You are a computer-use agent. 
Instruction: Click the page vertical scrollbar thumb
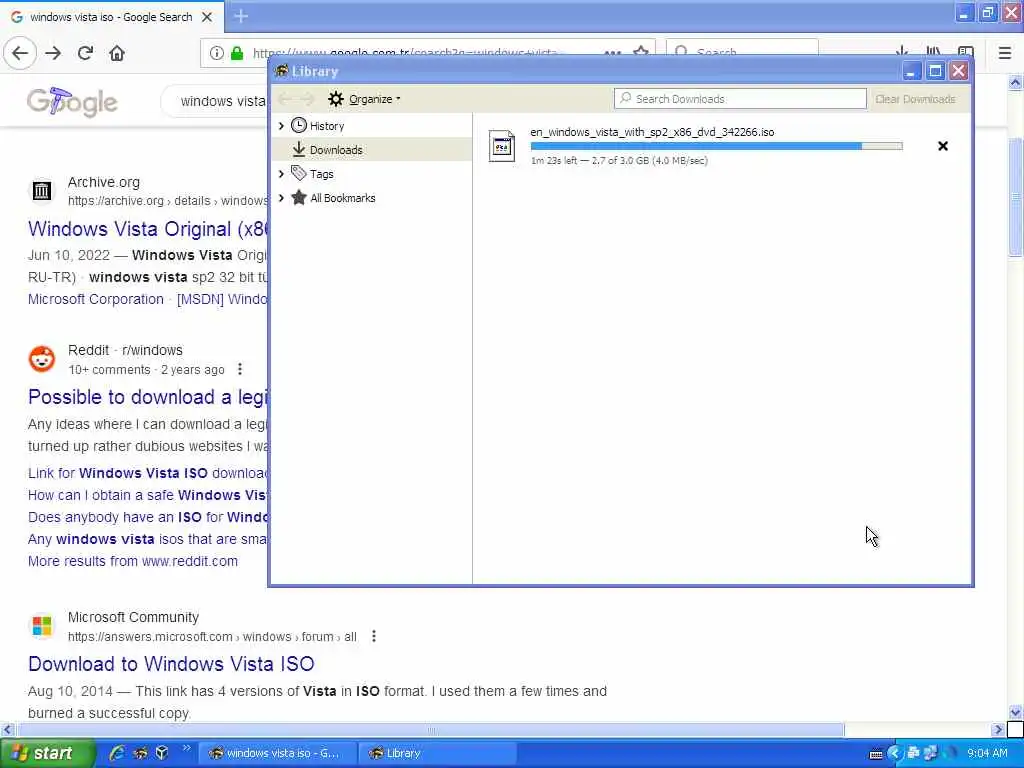pos(1015,197)
